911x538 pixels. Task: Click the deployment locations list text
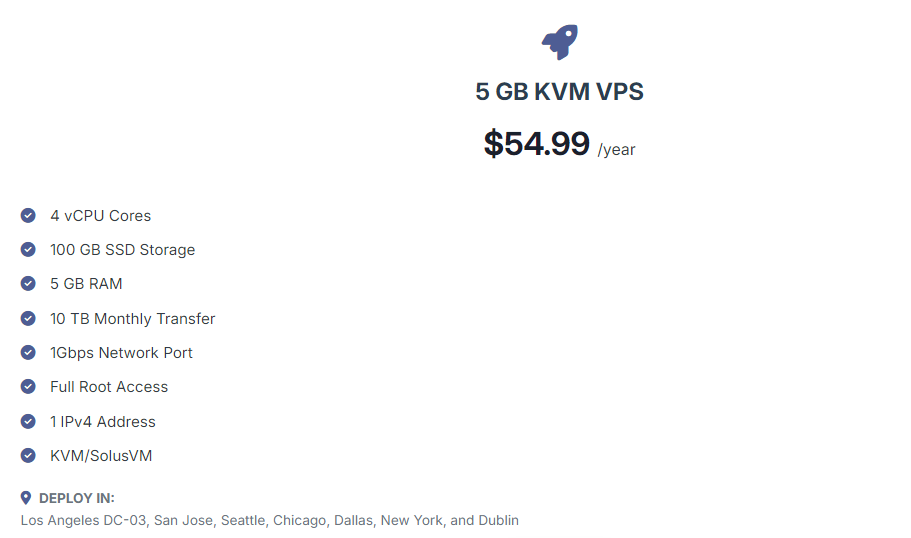click(x=270, y=520)
